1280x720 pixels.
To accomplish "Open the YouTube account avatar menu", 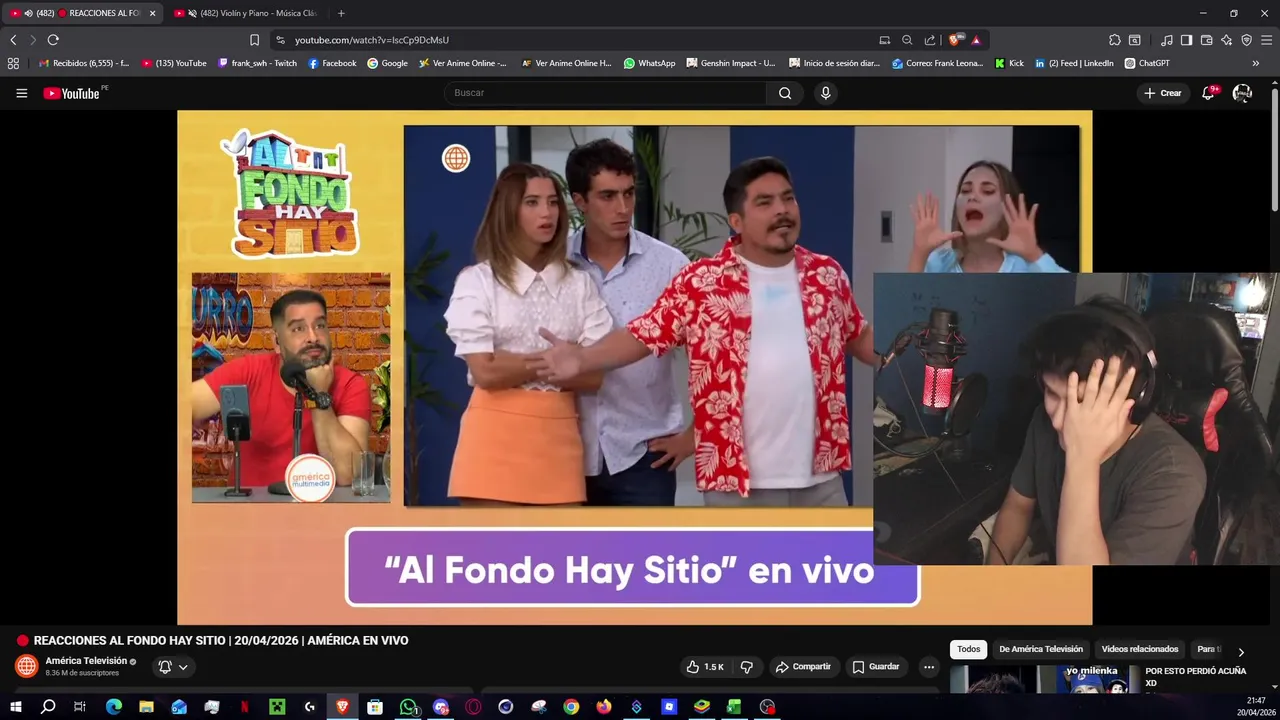I will click(x=1242, y=93).
